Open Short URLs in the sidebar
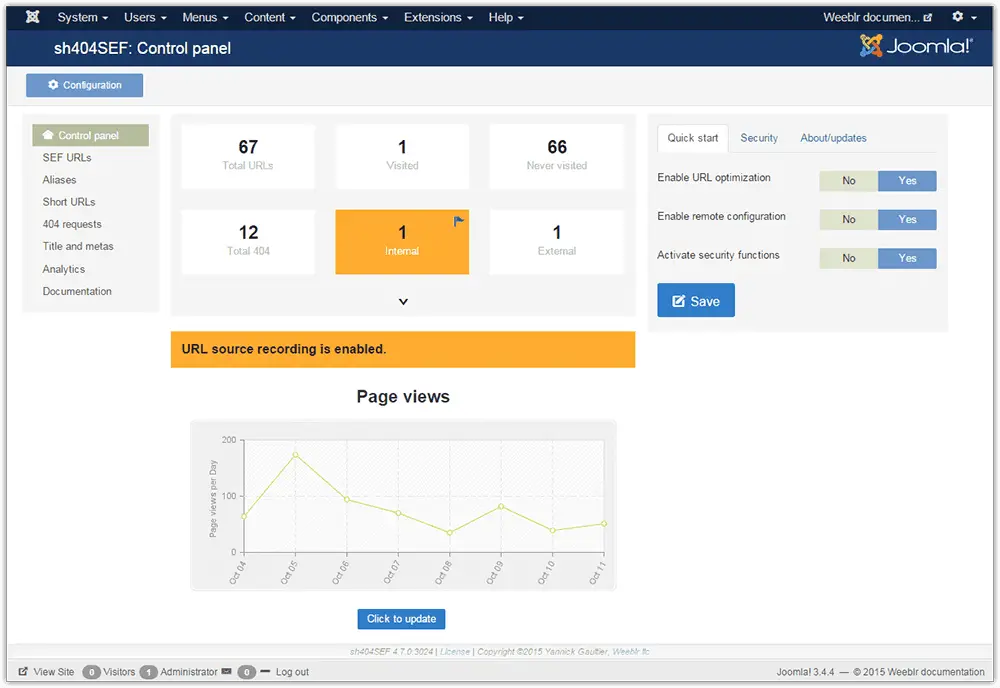1000x688 pixels. tap(69, 202)
